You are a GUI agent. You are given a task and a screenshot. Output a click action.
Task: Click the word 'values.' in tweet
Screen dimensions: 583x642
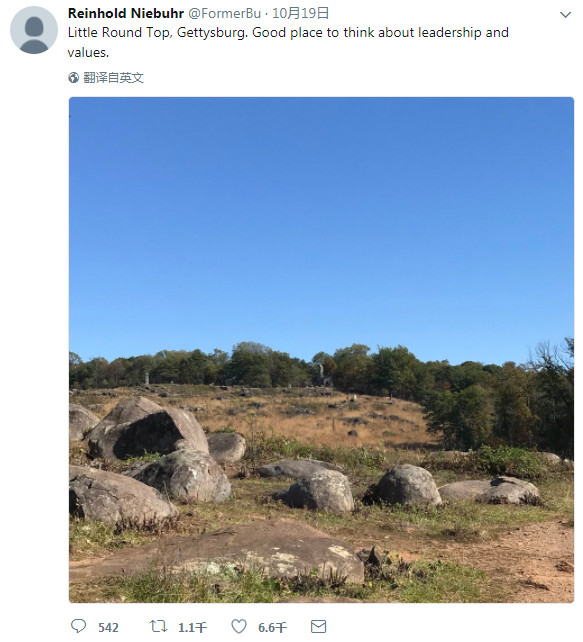88,52
